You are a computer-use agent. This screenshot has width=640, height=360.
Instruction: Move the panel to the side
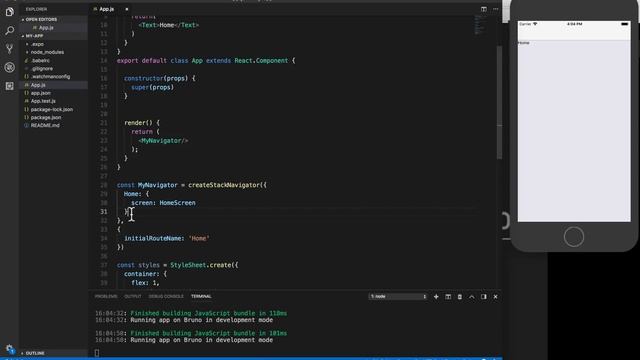click(484, 297)
